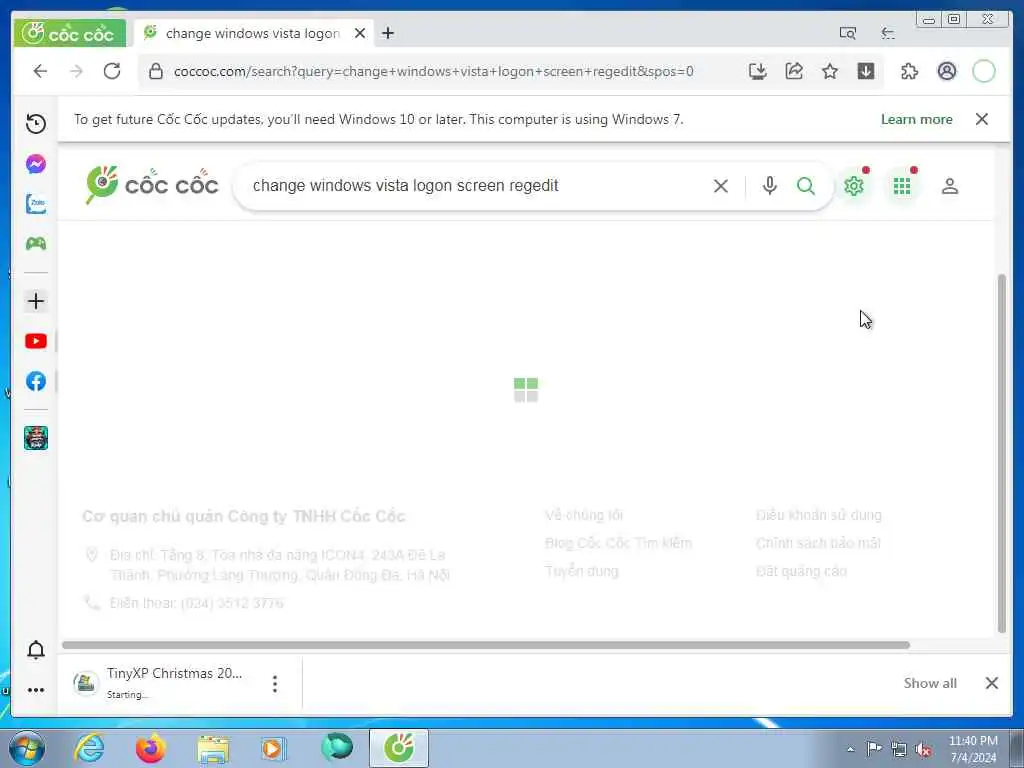Clear the search query text
The image size is (1024, 768).
(x=721, y=186)
